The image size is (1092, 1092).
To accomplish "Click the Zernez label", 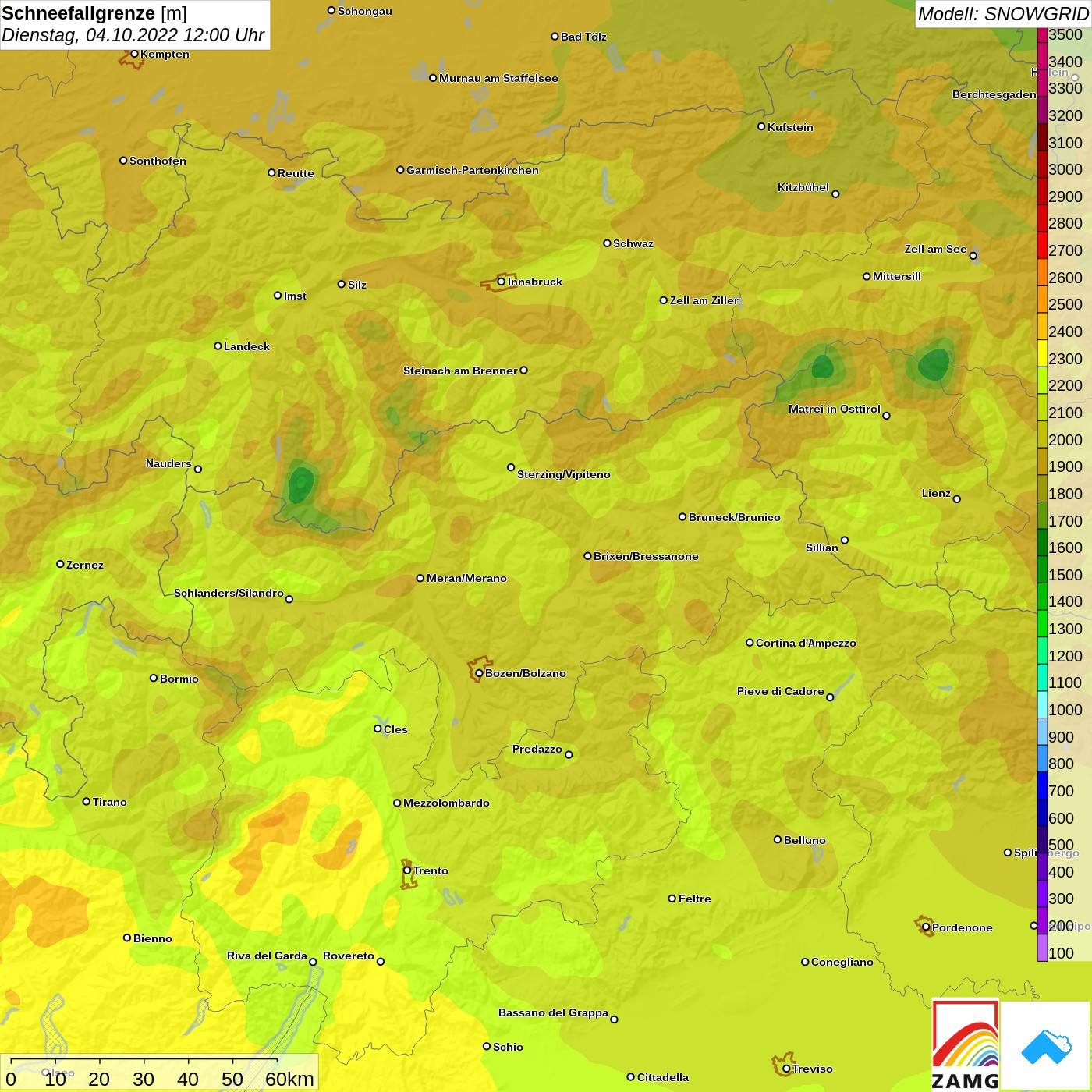I will [85, 565].
